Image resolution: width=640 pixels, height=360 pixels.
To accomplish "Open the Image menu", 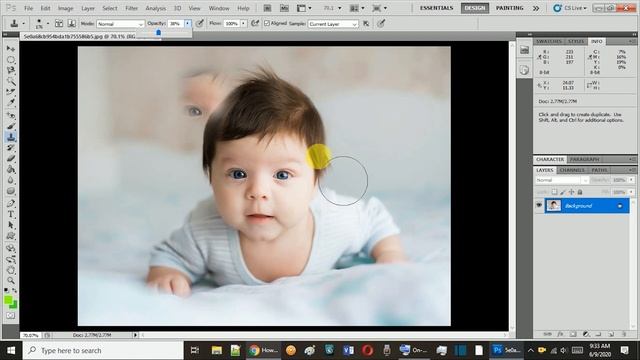I will click(x=65, y=8).
